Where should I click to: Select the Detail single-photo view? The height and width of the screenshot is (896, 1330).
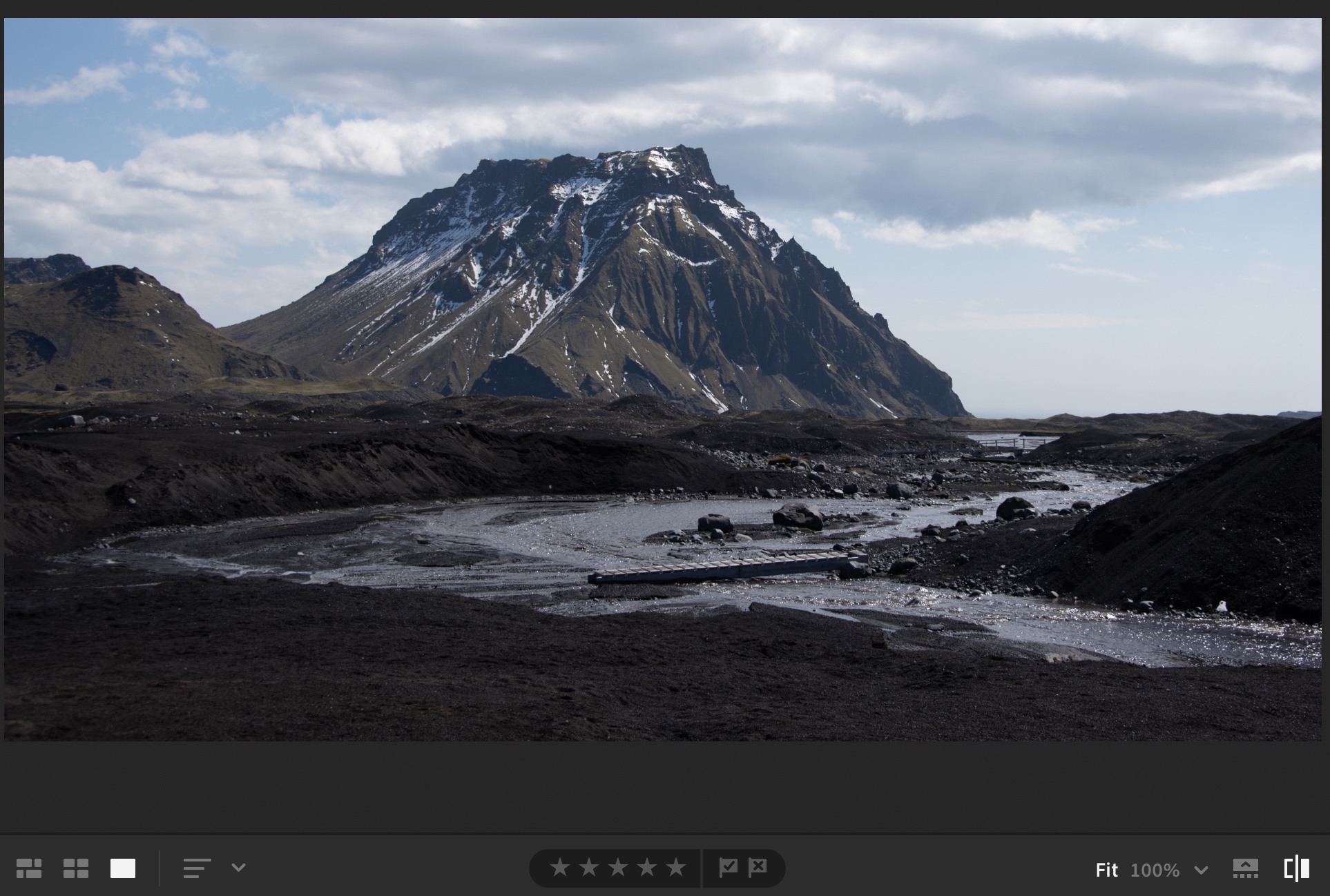(123, 868)
